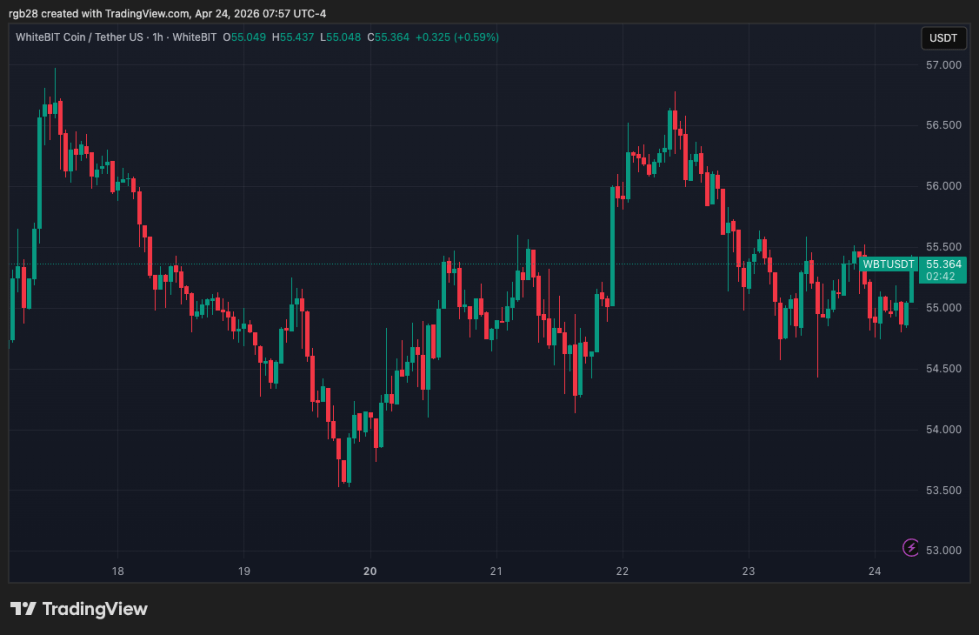Select date 18 on the time axis
979x635 pixels.
click(118, 572)
